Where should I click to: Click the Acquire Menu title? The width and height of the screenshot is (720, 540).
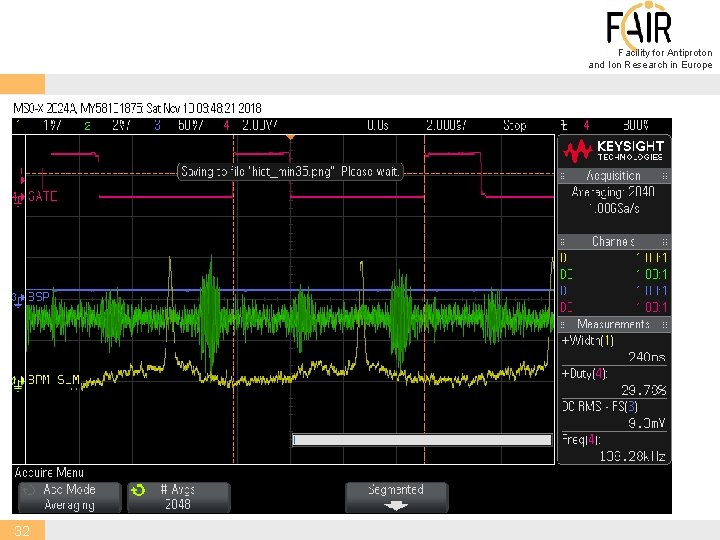49,472
